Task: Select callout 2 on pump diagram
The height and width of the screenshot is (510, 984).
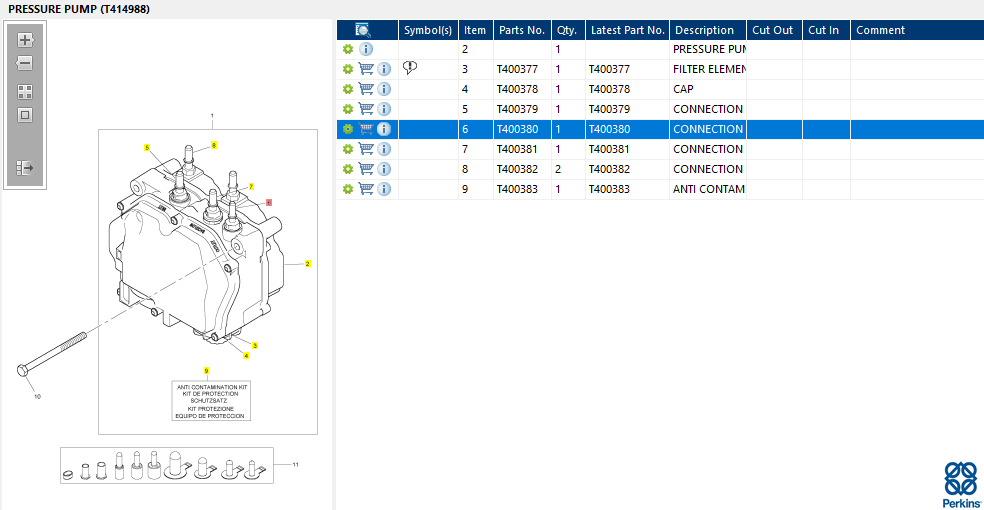Action: click(x=308, y=263)
